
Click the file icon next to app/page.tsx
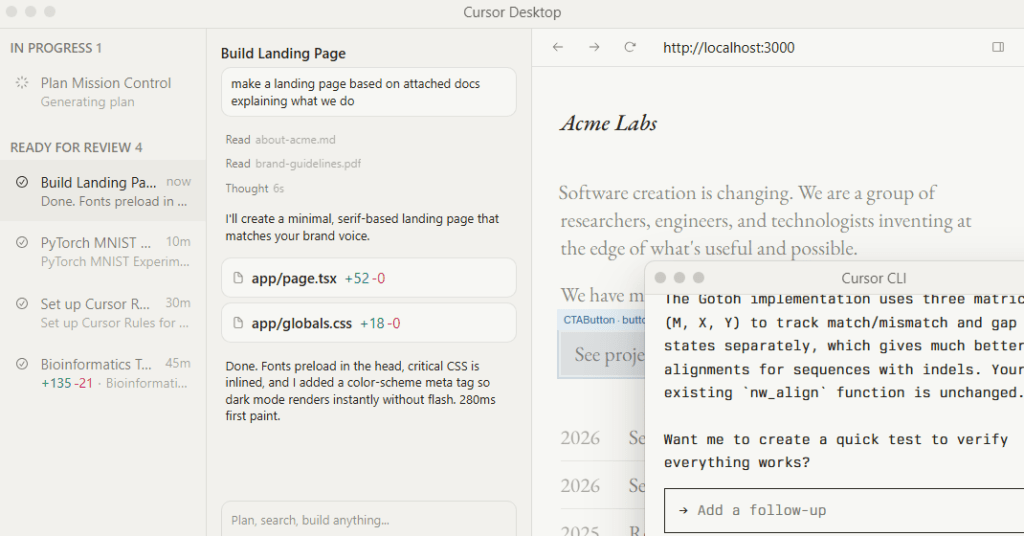click(x=238, y=278)
